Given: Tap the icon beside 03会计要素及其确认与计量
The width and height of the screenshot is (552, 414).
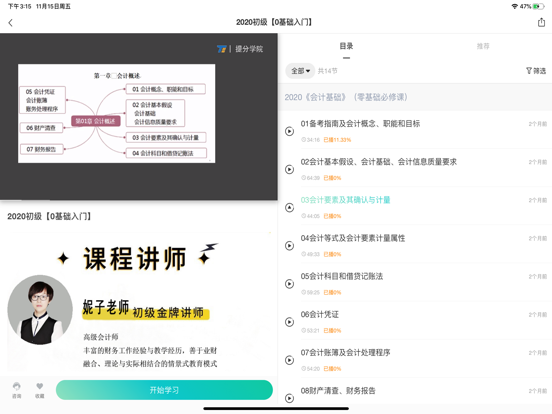Looking at the screenshot, I should 289,207.
